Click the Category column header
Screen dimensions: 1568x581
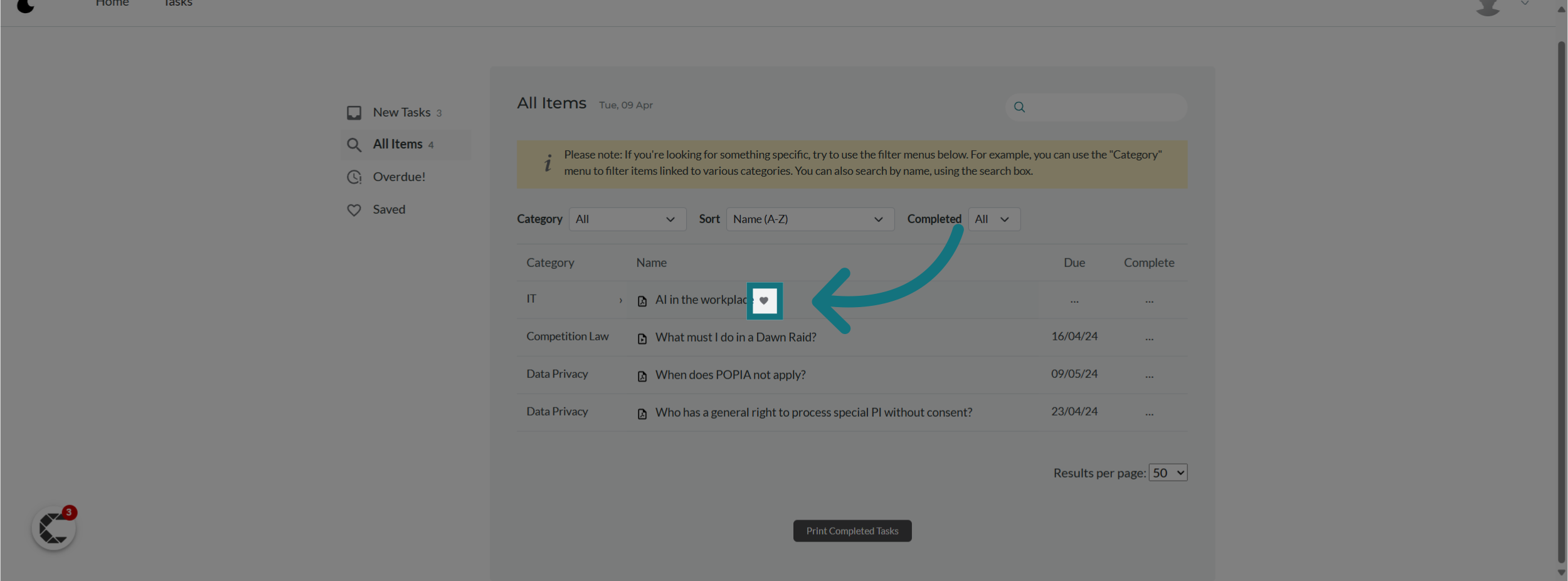(x=550, y=263)
